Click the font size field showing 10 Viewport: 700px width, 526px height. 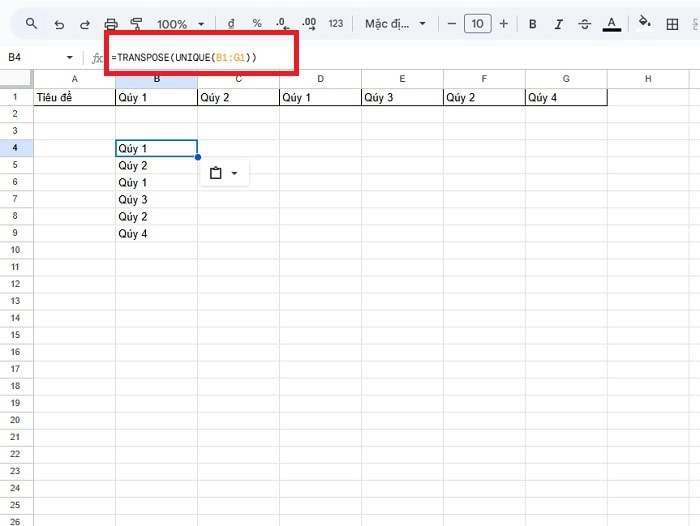[x=478, y=24]
